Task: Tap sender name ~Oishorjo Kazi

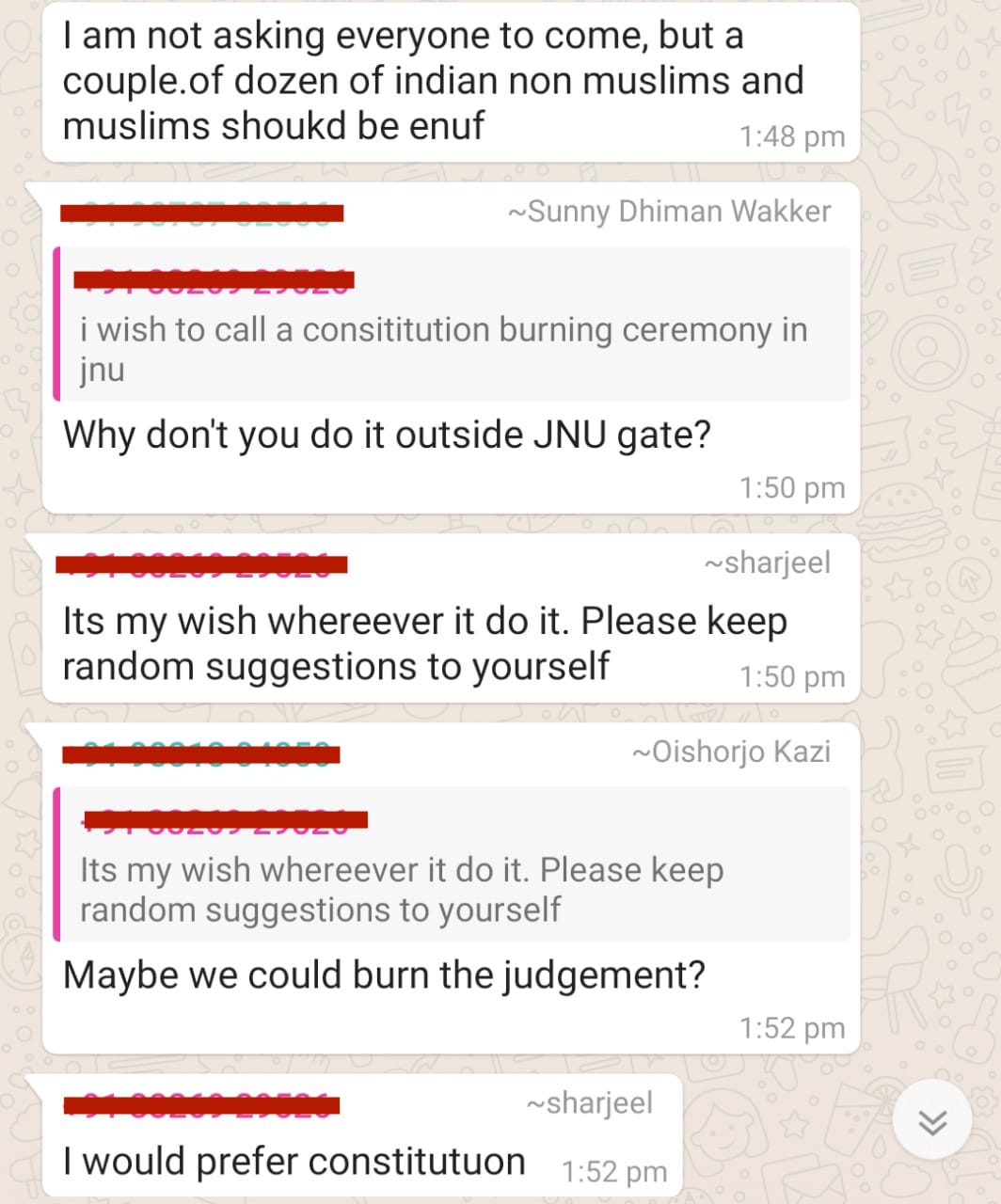Action: pos(732,752)
